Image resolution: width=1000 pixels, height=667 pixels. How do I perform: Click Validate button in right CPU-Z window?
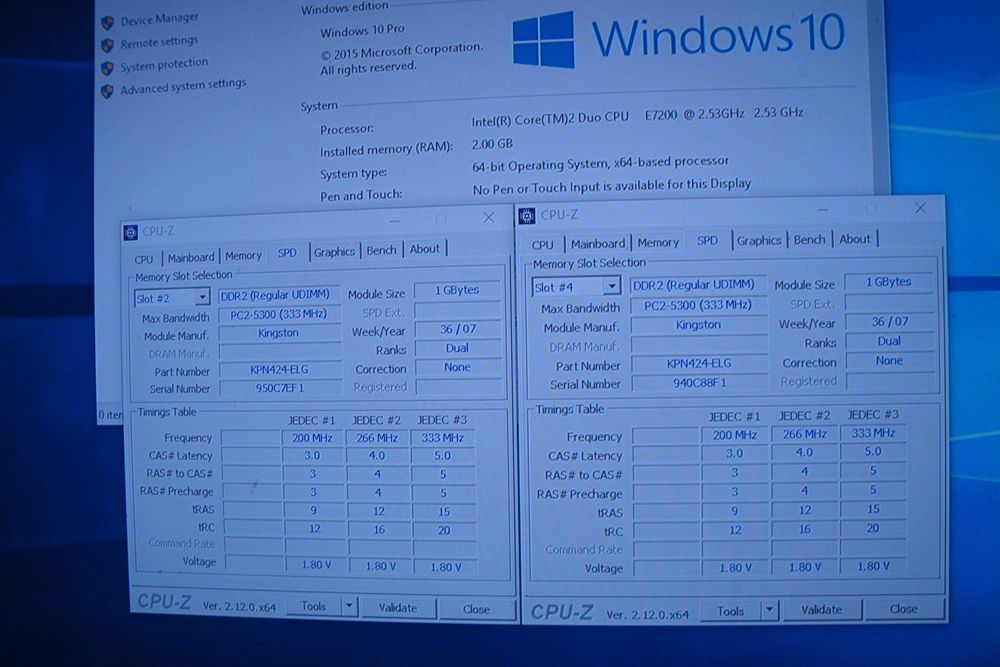[821, 610]
